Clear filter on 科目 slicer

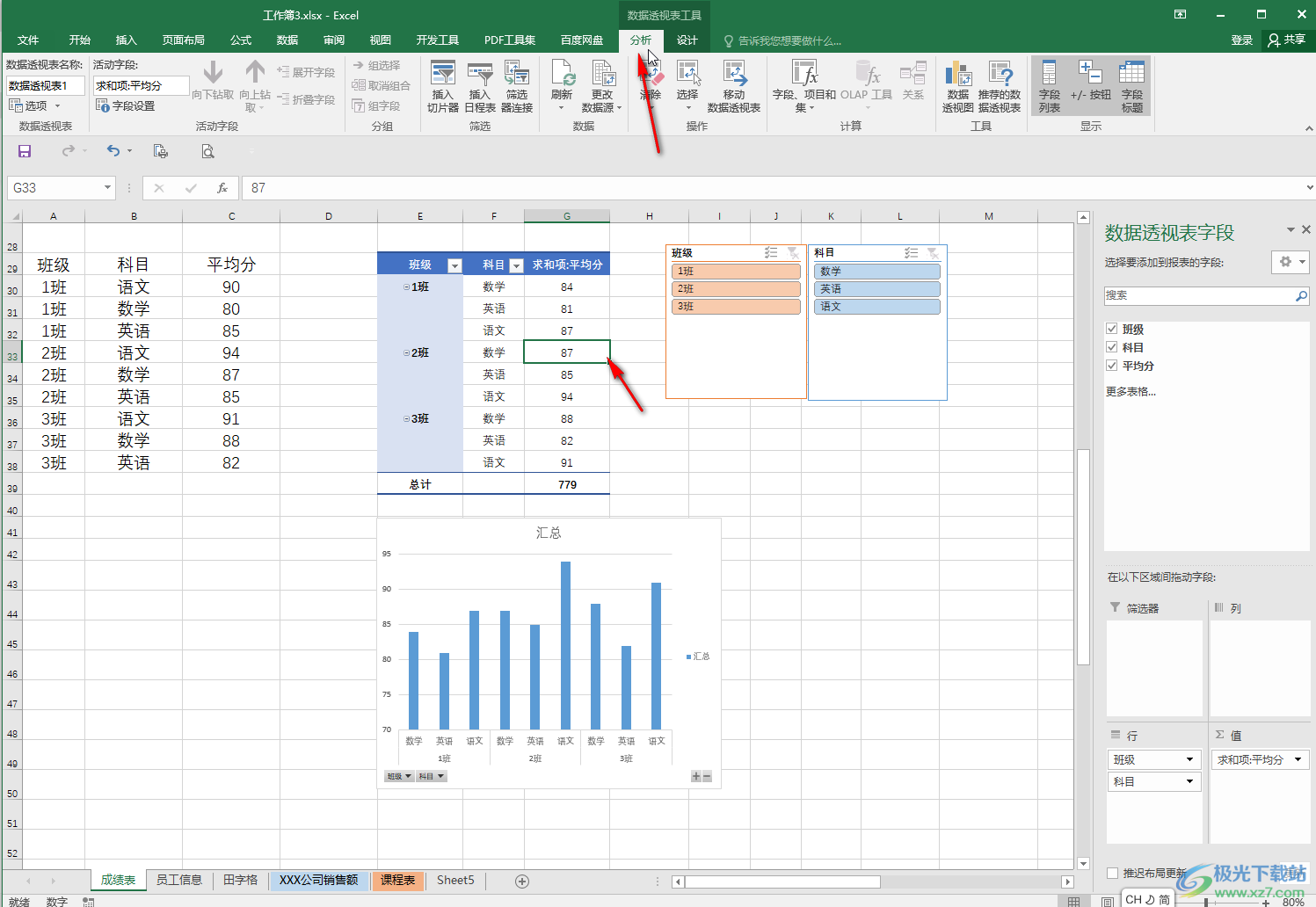933,253
